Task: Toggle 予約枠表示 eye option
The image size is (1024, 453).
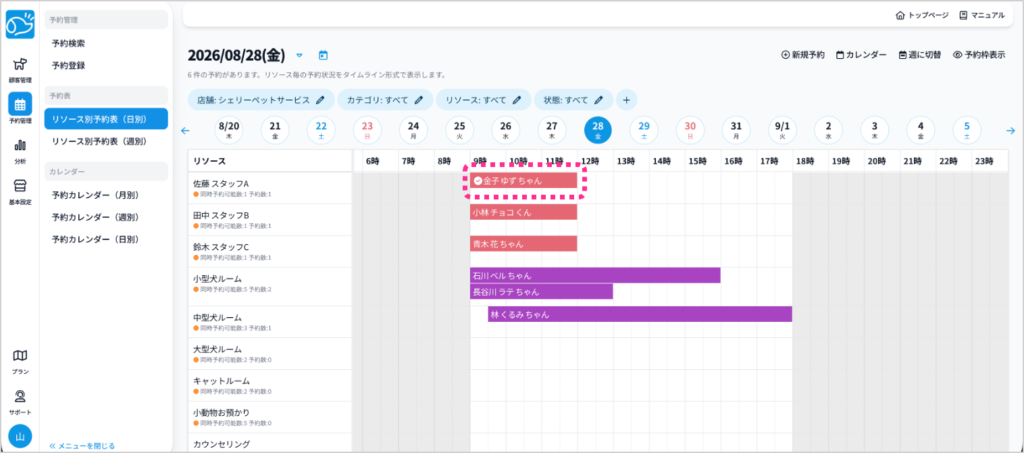Action: tap(978, 55)
